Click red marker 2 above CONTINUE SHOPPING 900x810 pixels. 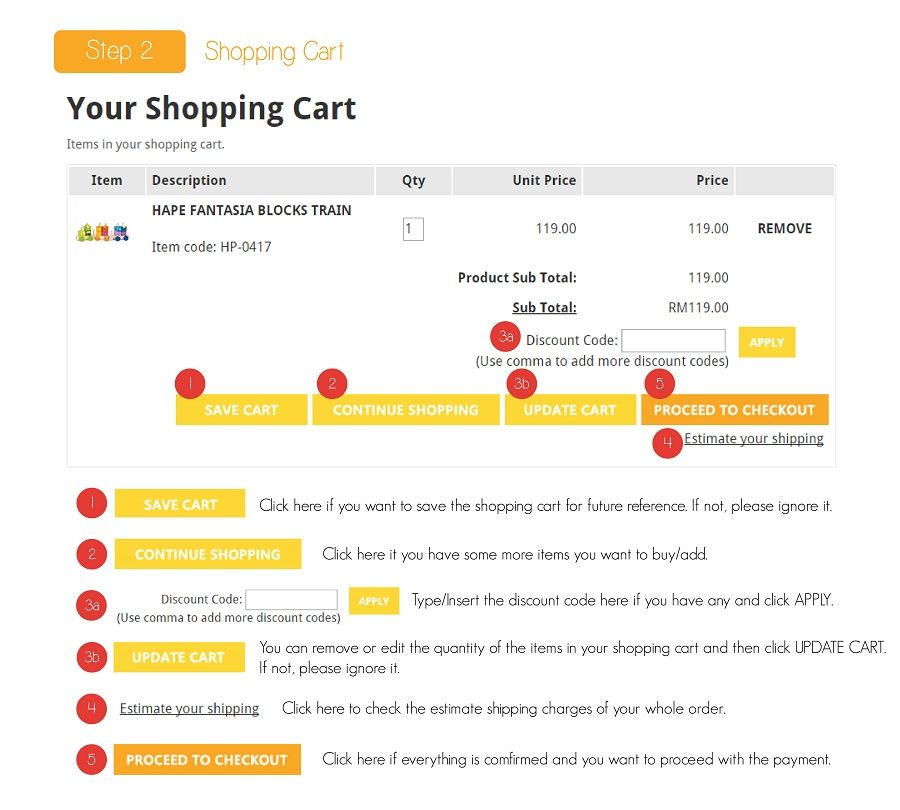pos(332,383)
